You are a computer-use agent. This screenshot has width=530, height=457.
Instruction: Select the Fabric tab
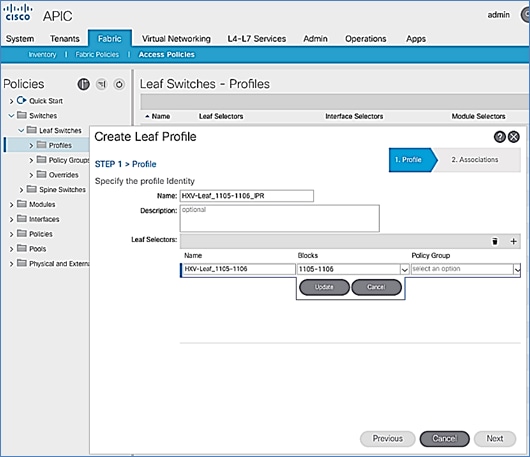tap(110, 39)
